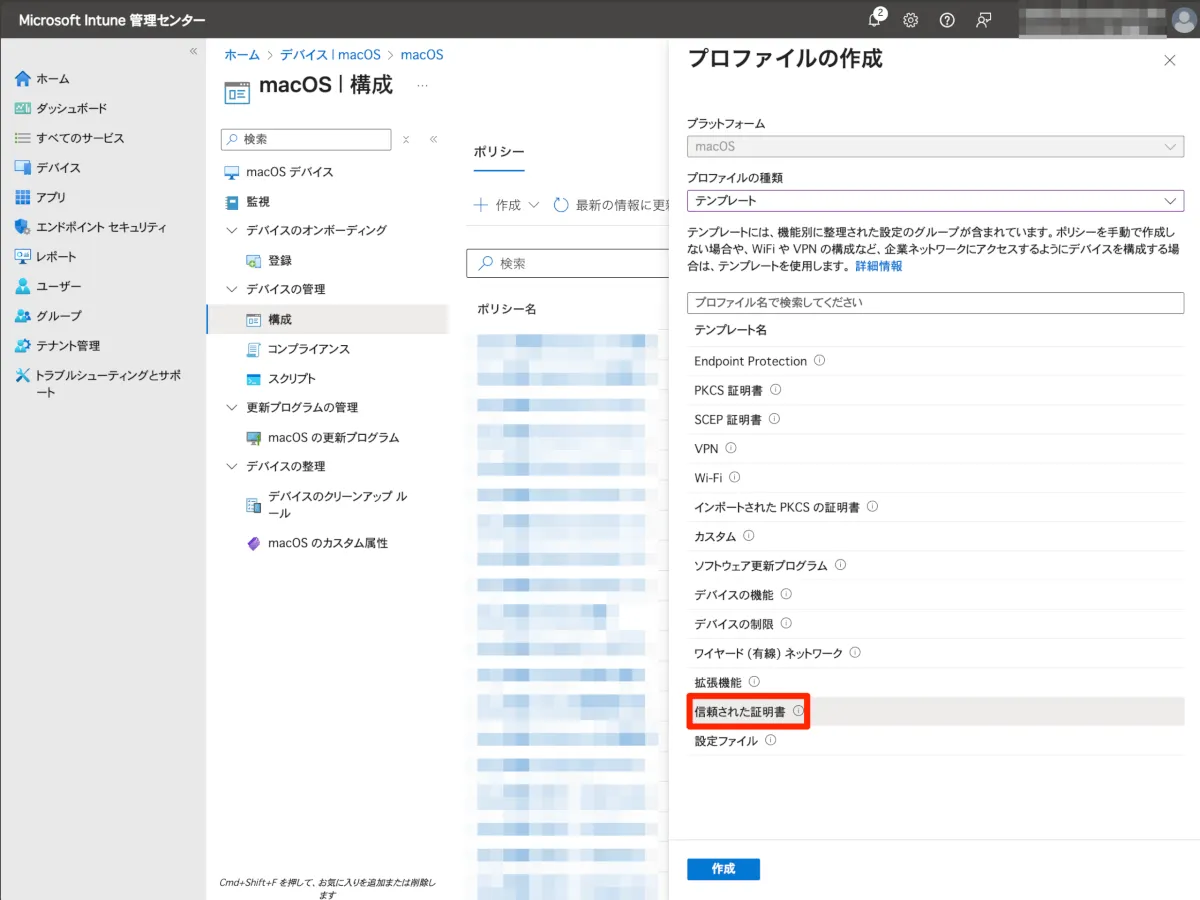Viewport: 1200px width, 900px height.
Task: Click the info icon beside Wi-Fi template
Action: pyautogui.click(x=735, y=477)
